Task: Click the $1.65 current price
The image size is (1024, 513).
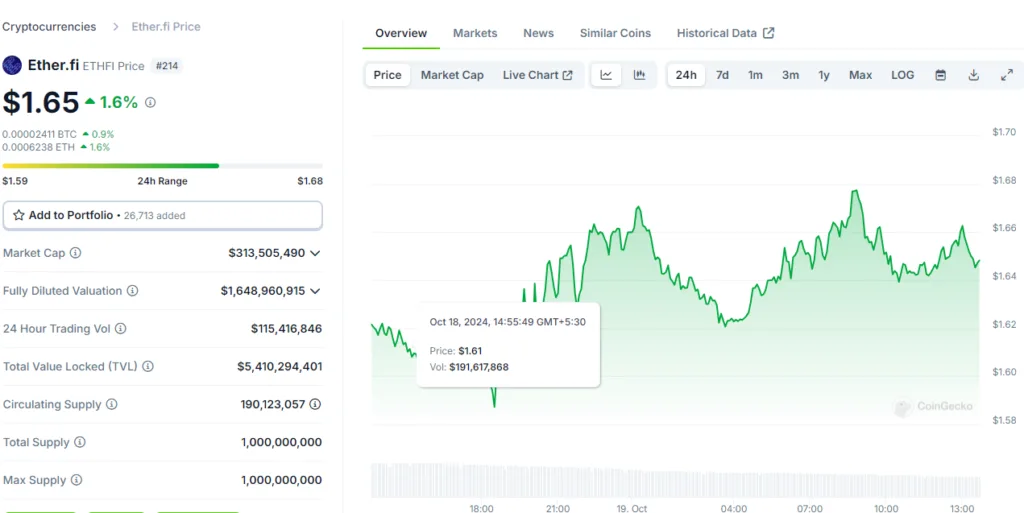Action: tap(40, 102)
